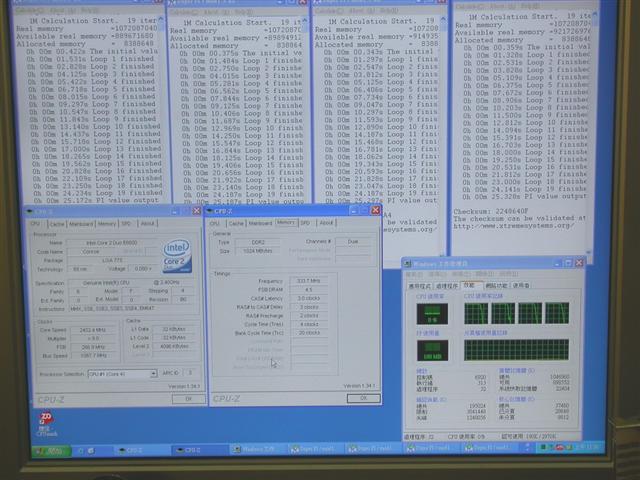Viewport: 640px width, 480px height.
Task: Click the CPU usage gauge in Task Manager
Action: (432, 313)
